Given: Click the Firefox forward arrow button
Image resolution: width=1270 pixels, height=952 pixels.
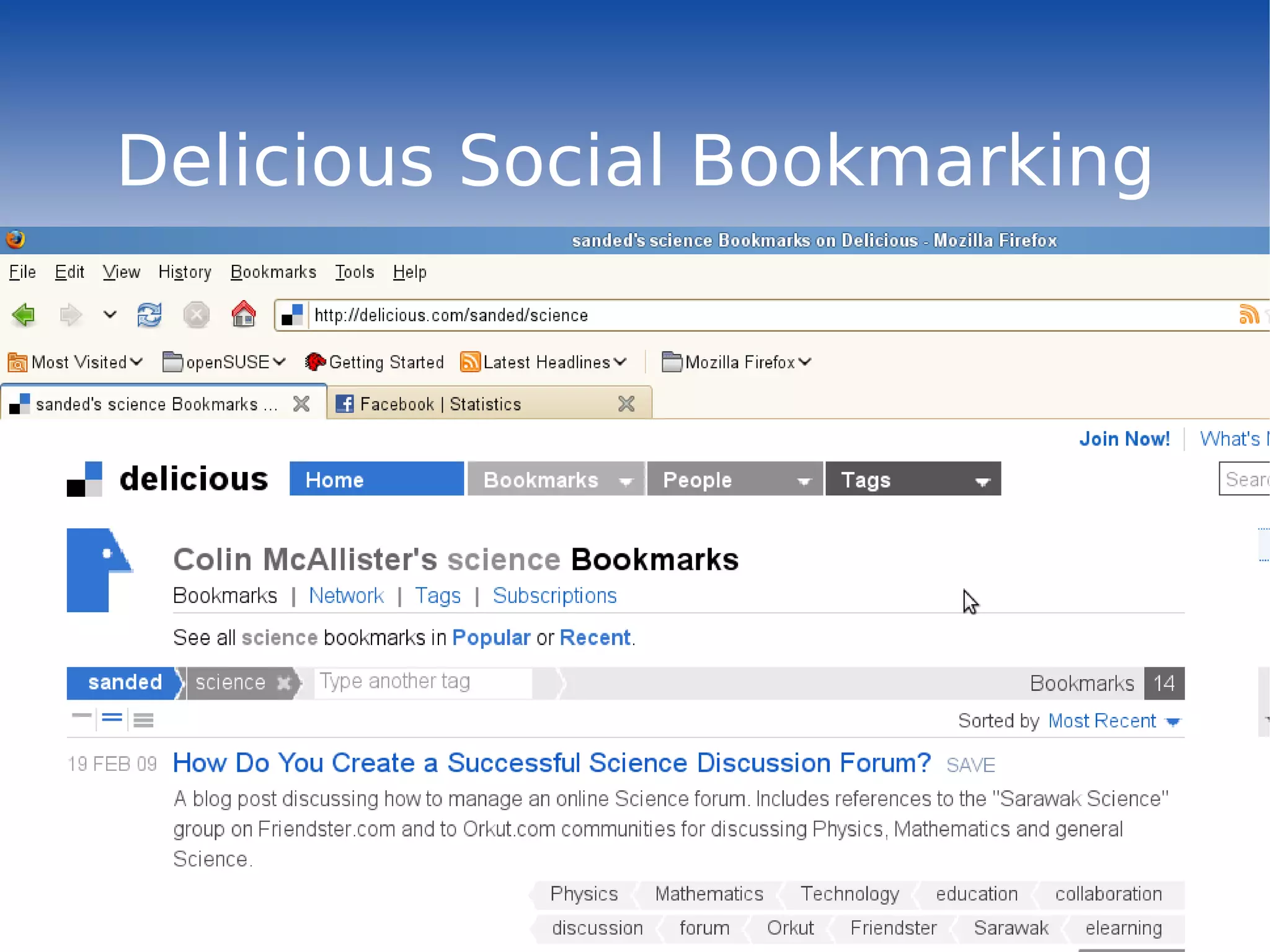Looking at the screenshot, I should coord(70,315).
